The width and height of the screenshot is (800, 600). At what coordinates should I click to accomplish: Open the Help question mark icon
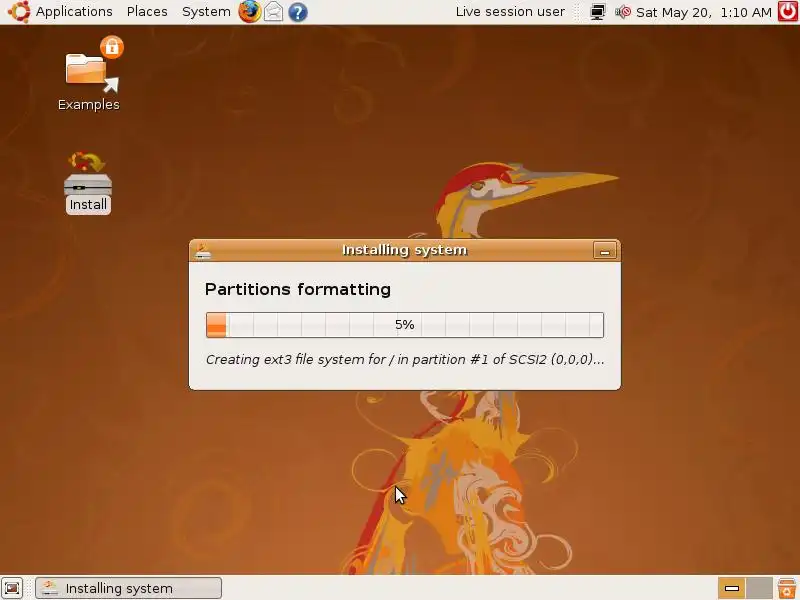298,12
